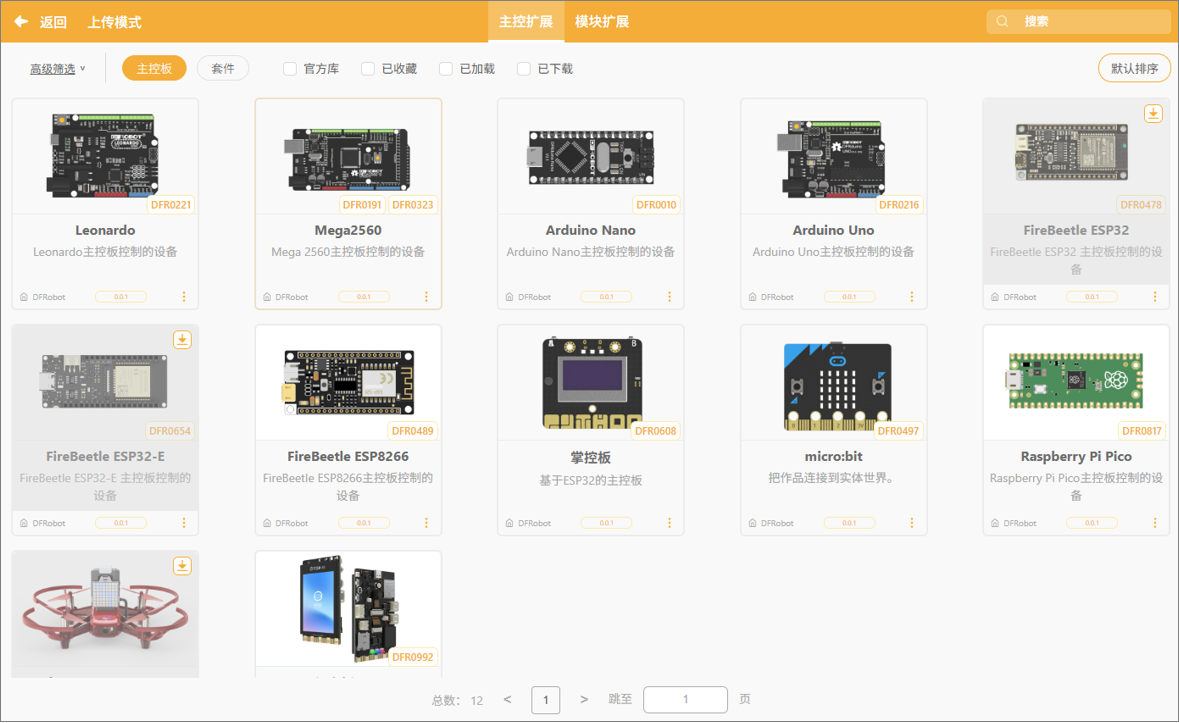Viewport: 1179px width, 723px height.
Task: Open more options for Arduino Uno
Action: tap(912, 297)
